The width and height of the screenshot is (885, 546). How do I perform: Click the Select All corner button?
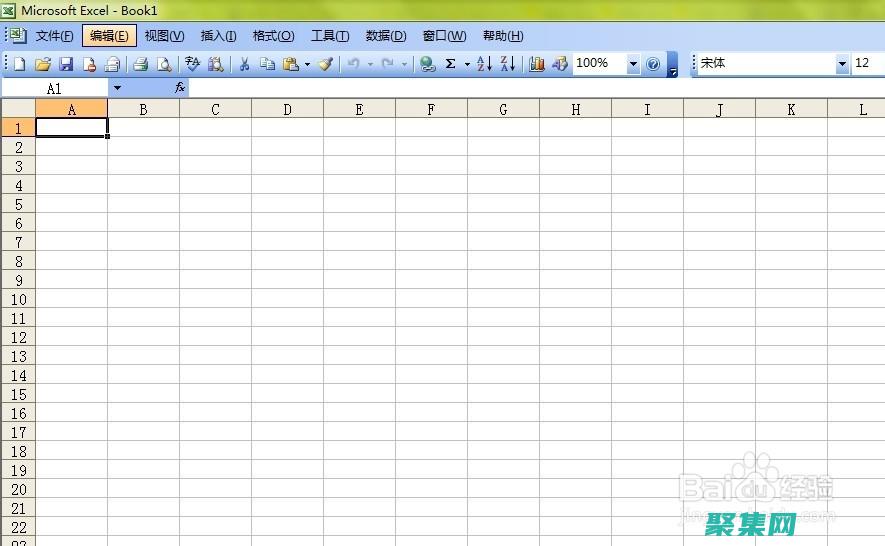pos(18,108)
